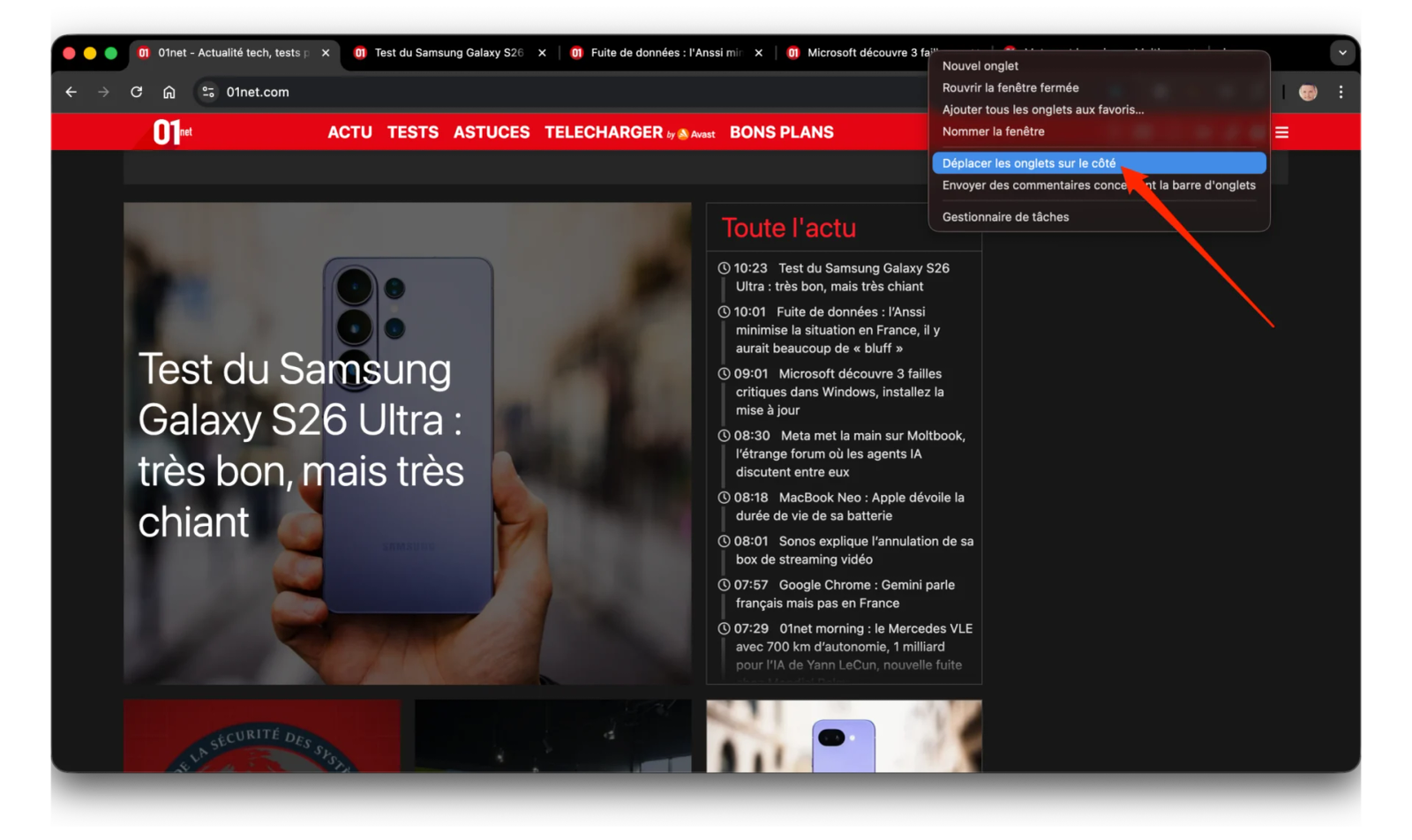Open the TESTS navigation link

(x=412, y=132)
